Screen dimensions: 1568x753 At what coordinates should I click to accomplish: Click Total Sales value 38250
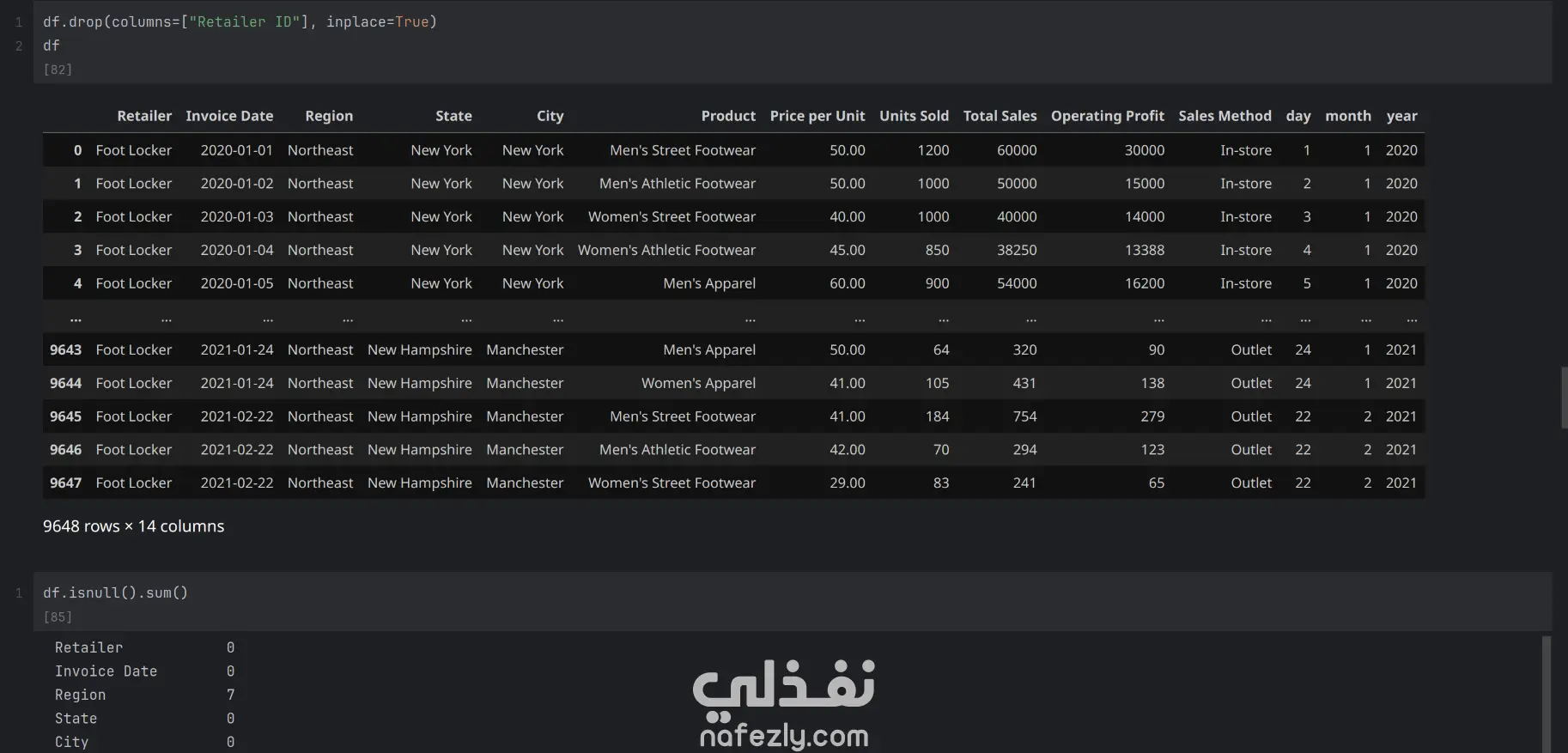click(1017, 250)
